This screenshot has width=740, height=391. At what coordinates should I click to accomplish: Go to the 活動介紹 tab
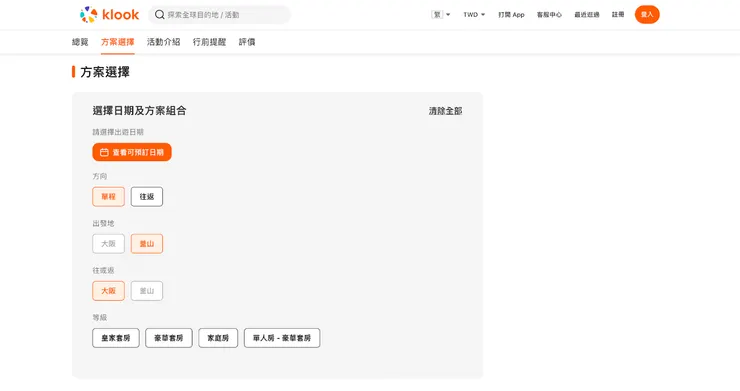pyautogui.click(x=163, y=42)
